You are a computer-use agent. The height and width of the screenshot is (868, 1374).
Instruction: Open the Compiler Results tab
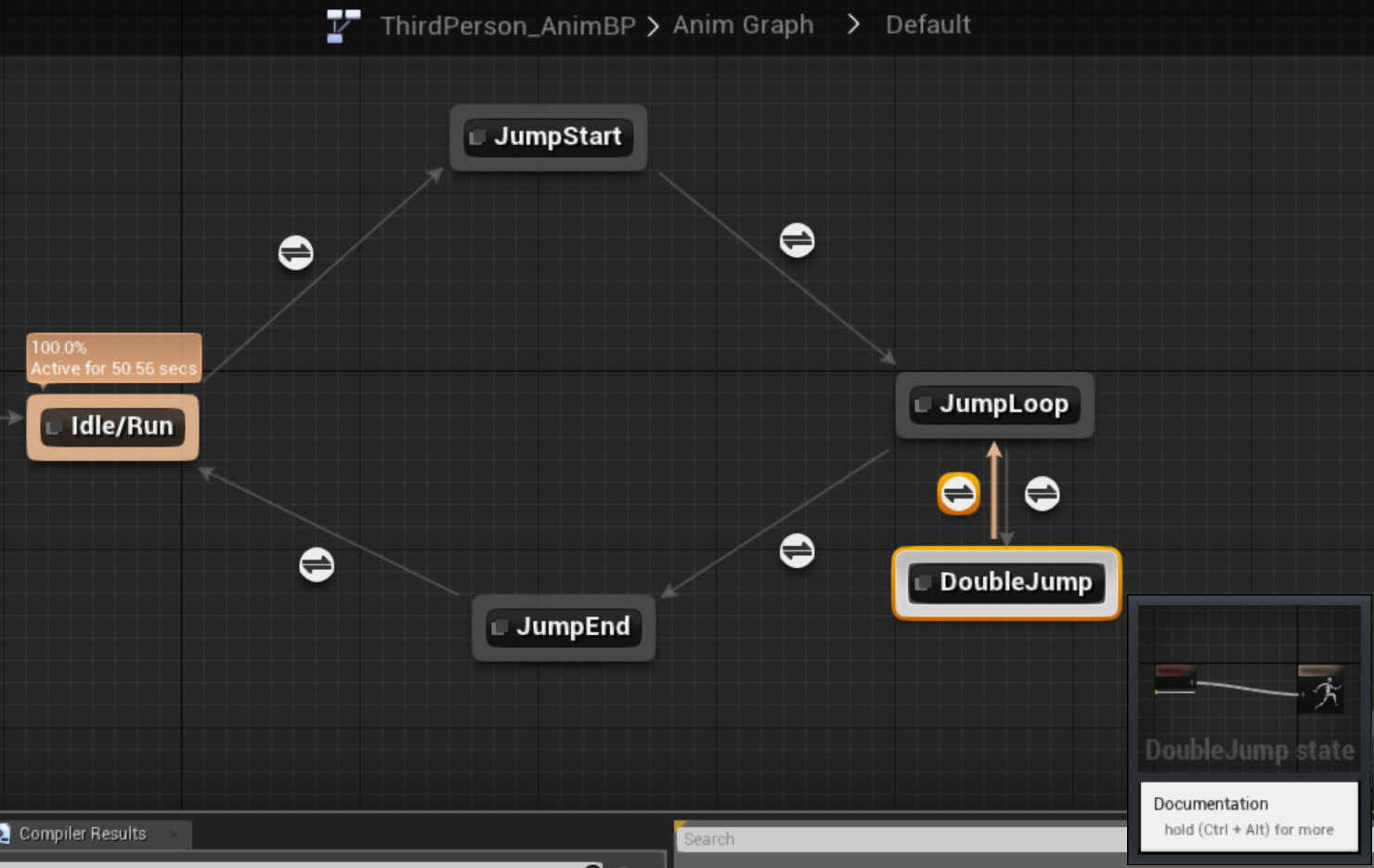[x=83, y=834]
